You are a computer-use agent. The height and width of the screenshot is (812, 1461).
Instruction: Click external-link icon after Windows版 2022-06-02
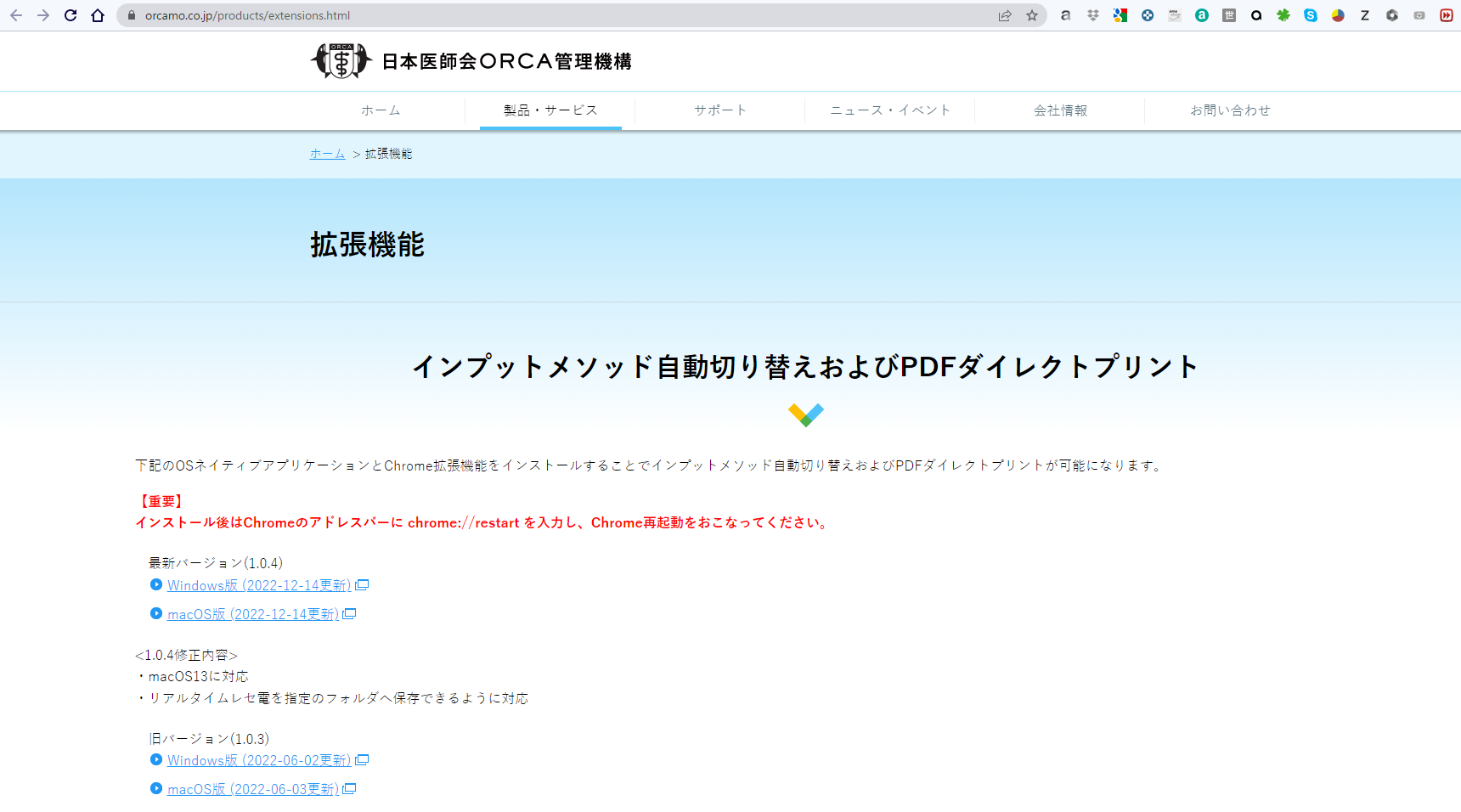click(x=362, y=759)
